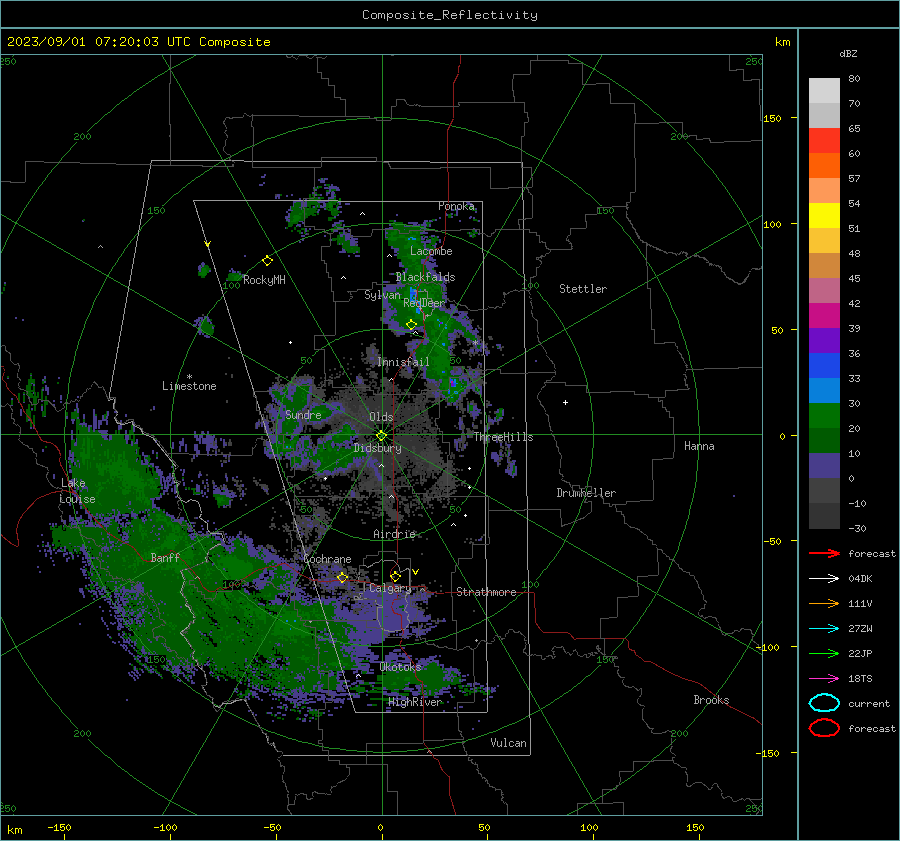Click the RockyMH label
This screenshot has width=900, height=841.
264,280
